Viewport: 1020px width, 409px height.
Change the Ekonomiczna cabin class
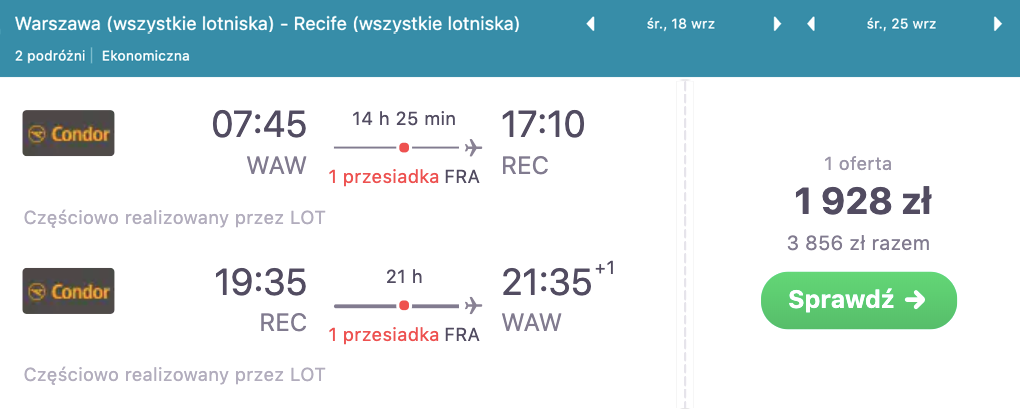146,56
